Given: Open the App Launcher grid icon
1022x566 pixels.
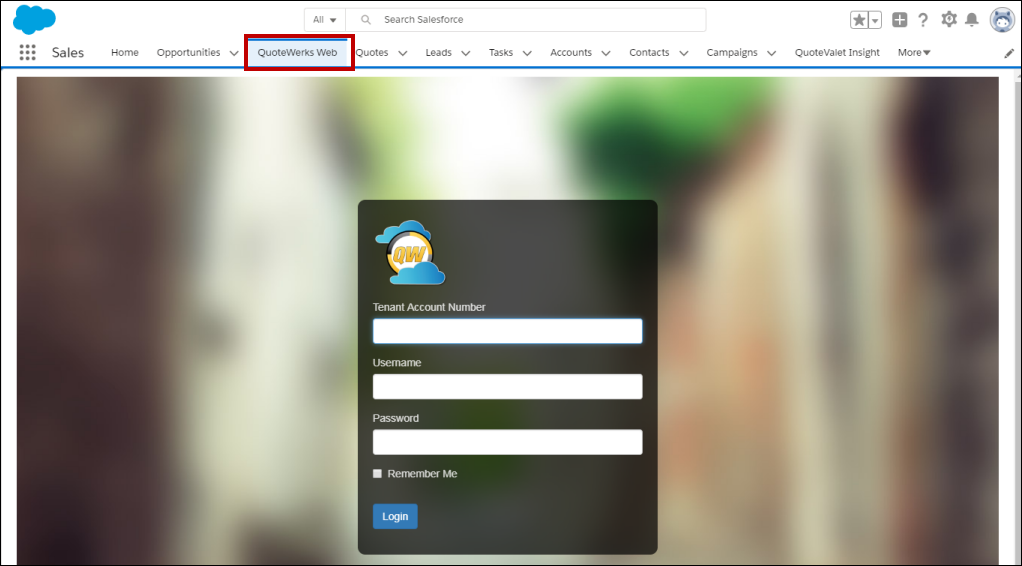Looking at the screenshot, I should pos(27,53).
